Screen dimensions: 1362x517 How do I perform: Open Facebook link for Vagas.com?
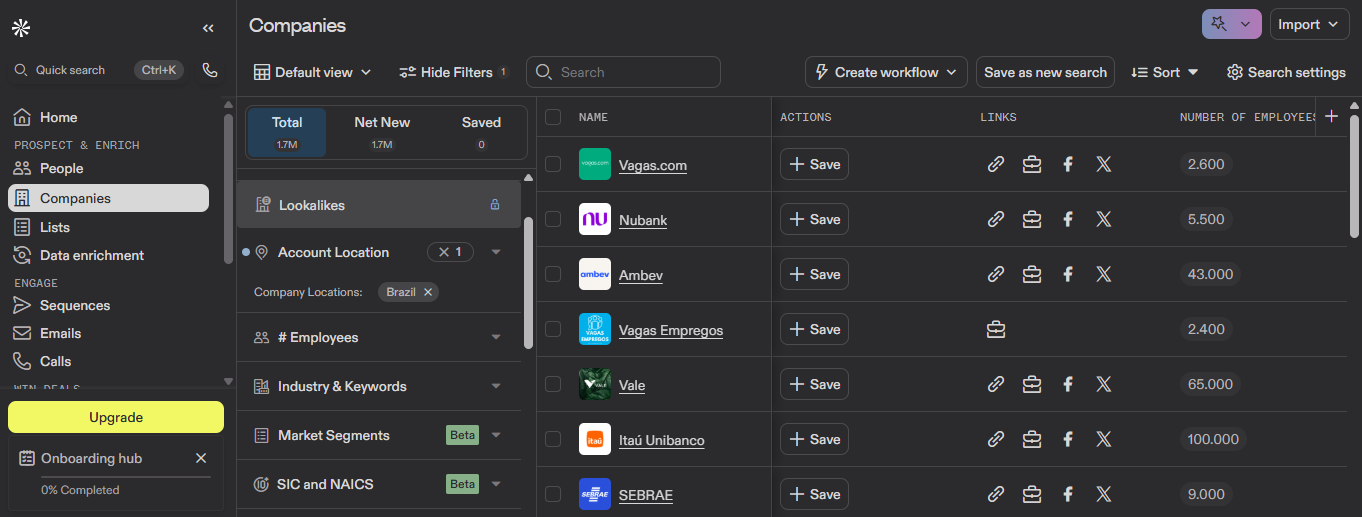(1068, 164)
